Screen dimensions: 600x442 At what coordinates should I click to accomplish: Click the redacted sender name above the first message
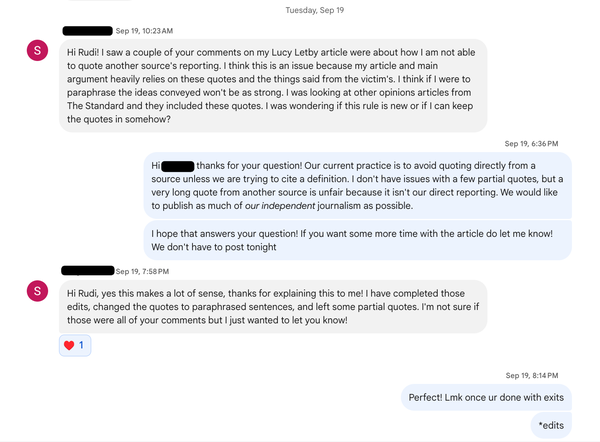(x=87, y=31)
